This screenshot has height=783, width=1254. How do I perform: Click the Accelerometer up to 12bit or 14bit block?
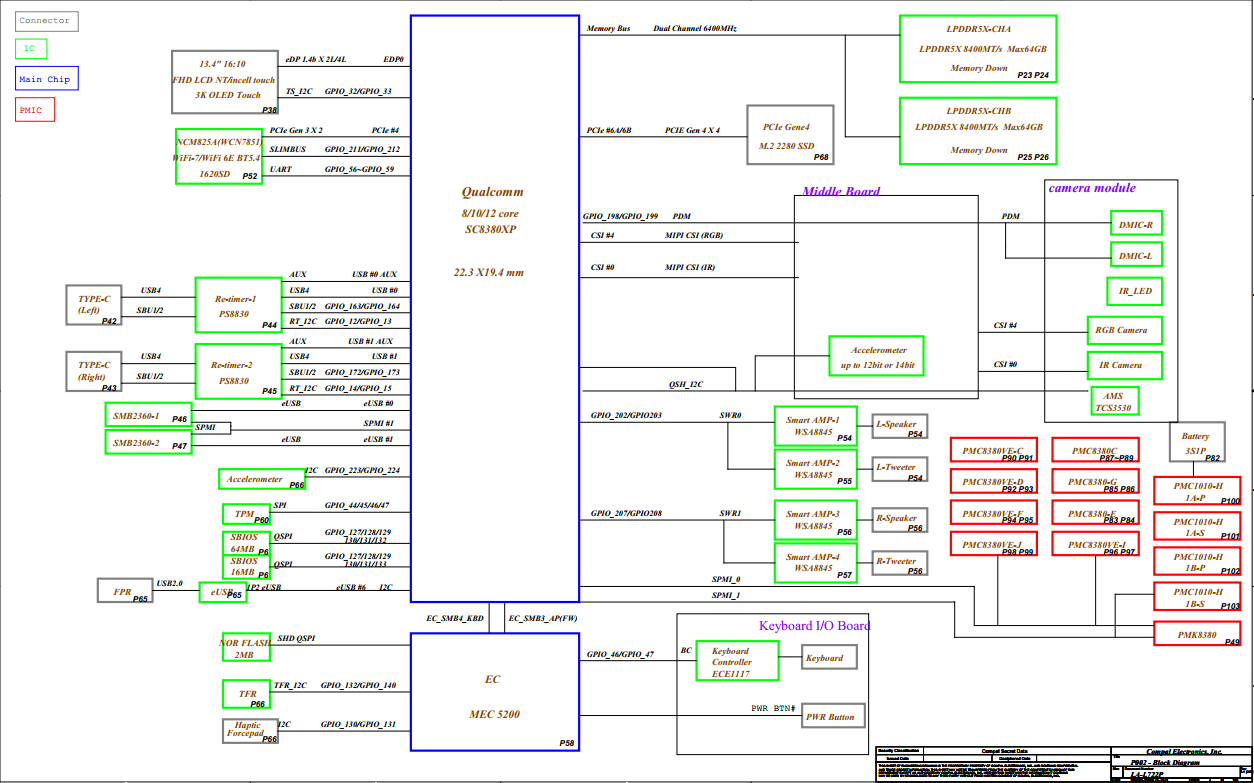[878, 357]
